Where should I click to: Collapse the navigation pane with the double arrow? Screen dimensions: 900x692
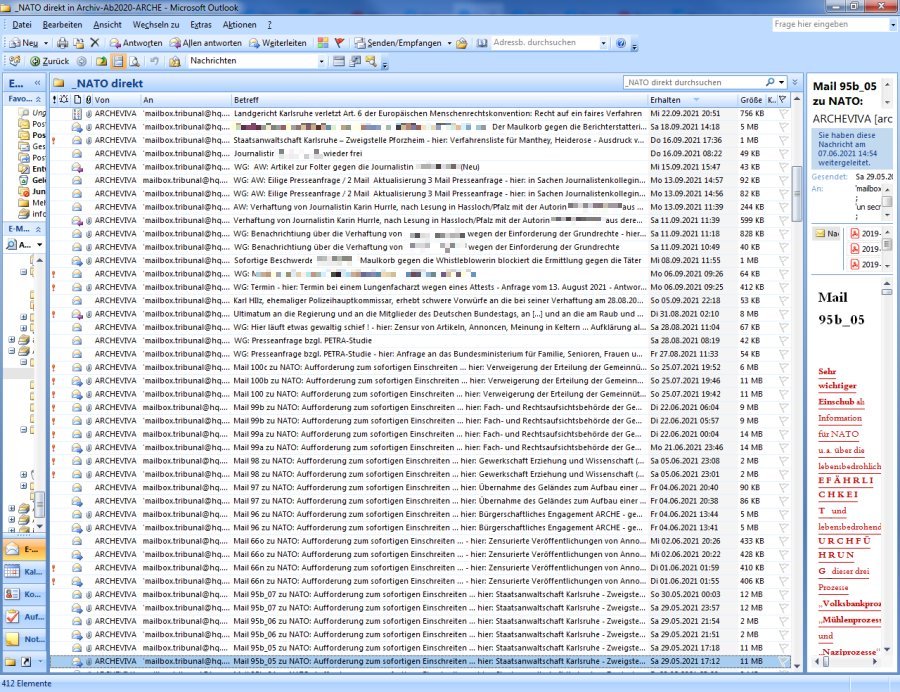(x=37, y=83)
